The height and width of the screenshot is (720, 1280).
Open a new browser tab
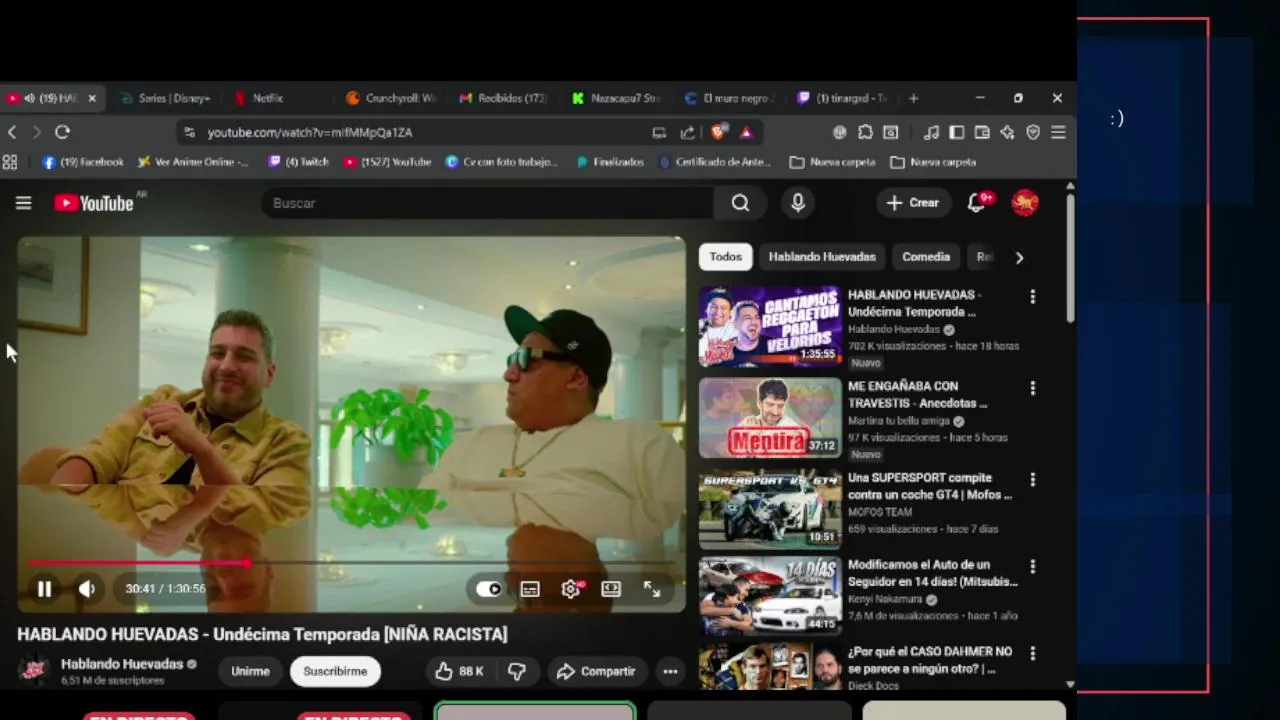913,98
